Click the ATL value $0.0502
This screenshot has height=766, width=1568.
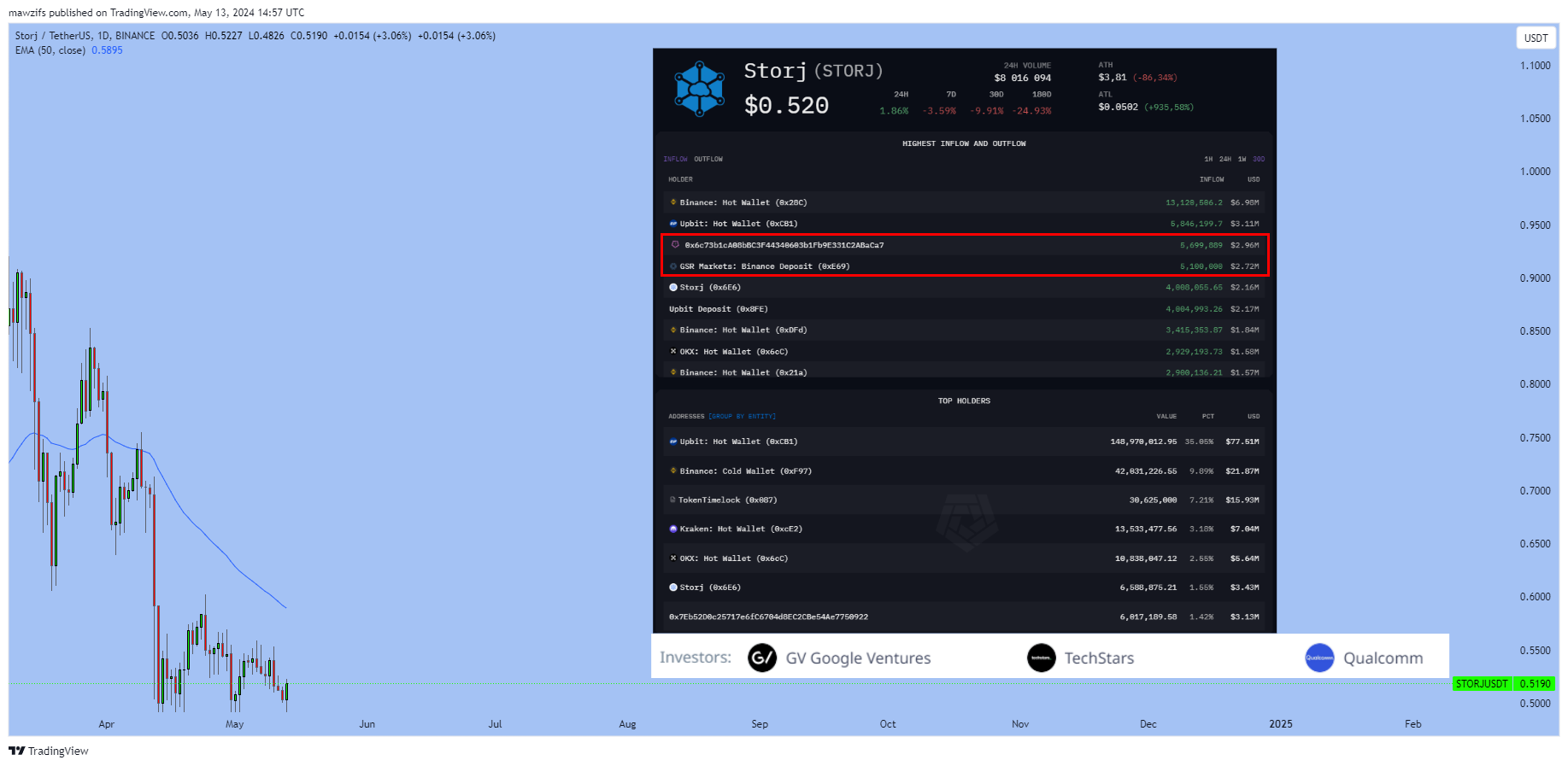point(1119,107)
